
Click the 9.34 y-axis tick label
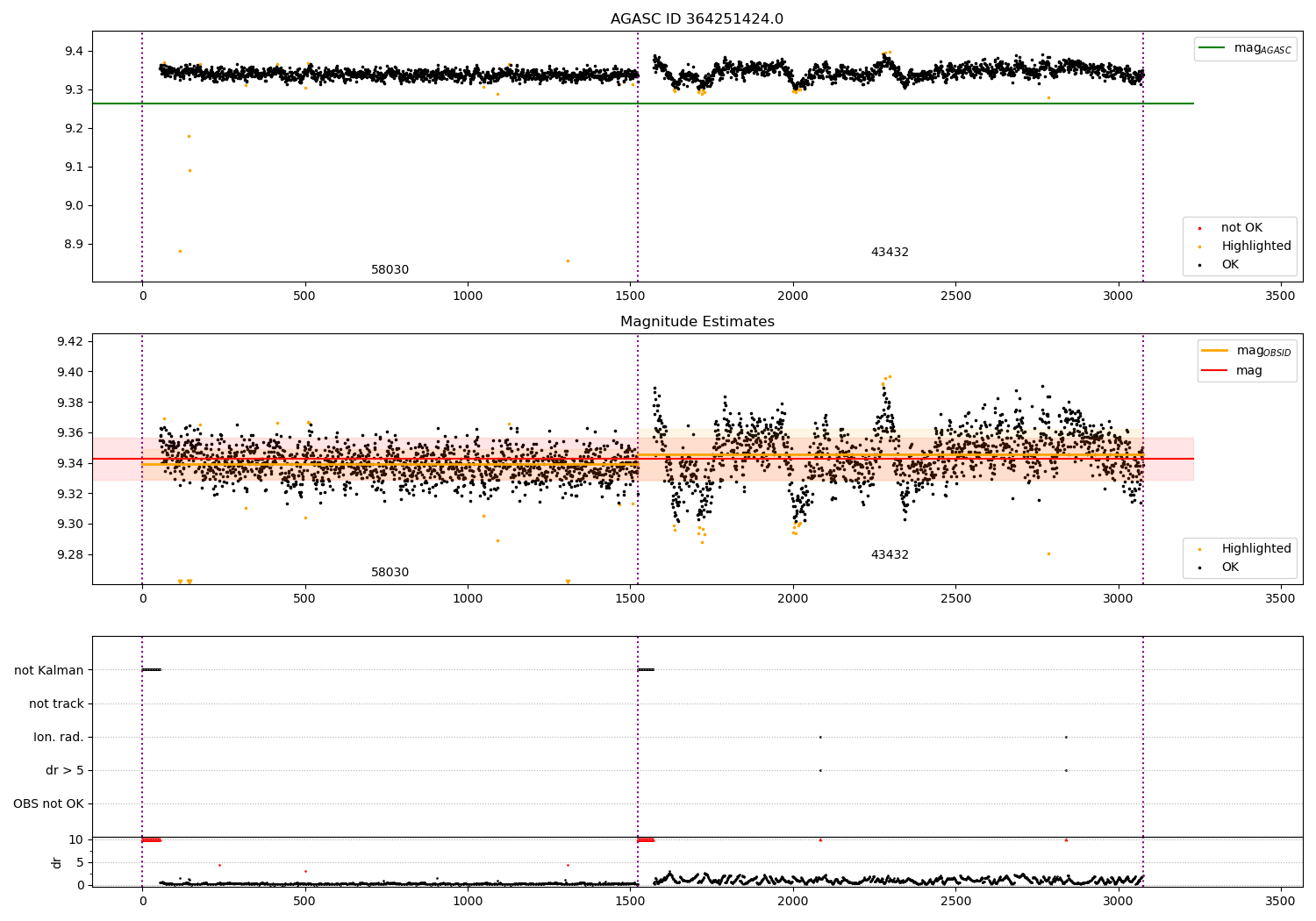pyautogui.click(x=70, y=463)
